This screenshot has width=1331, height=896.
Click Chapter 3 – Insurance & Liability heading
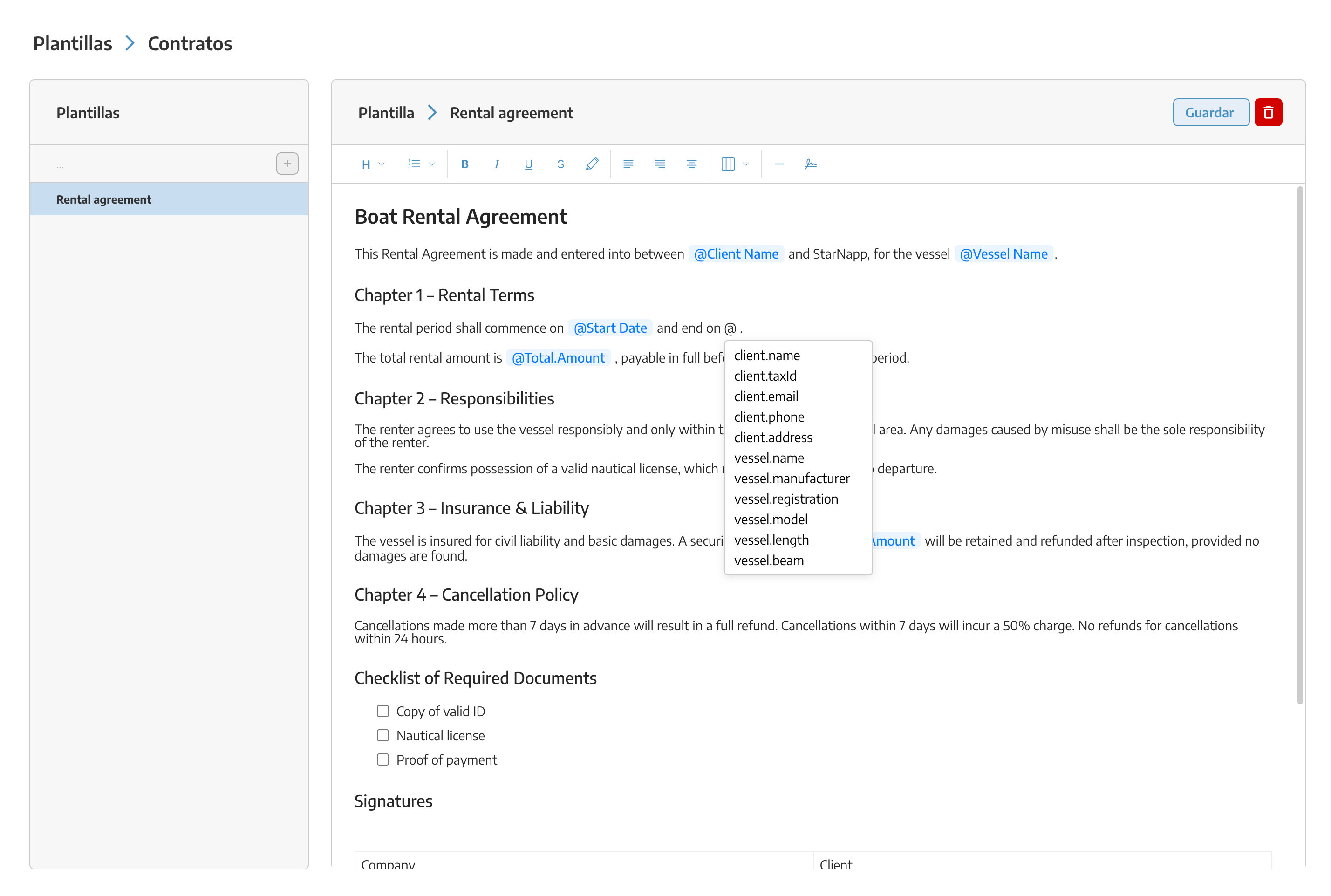click(x=472, y=508)
